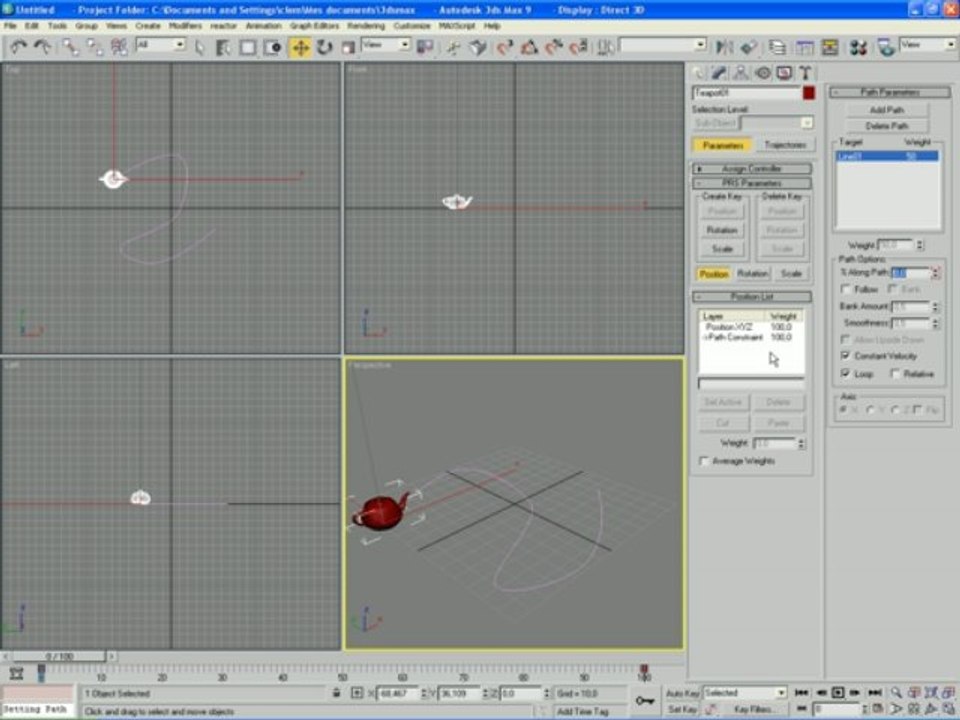960x720 pixels.
Task: Open the selection filter All dropdown
Action: click(160, 45)
